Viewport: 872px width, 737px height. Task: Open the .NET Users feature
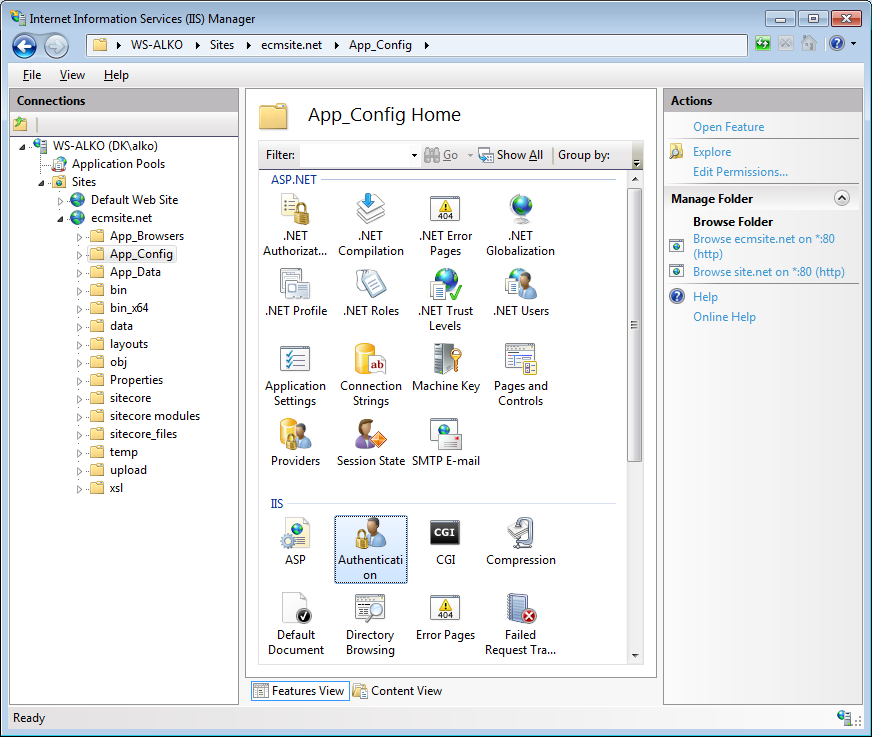pos(521,293)
